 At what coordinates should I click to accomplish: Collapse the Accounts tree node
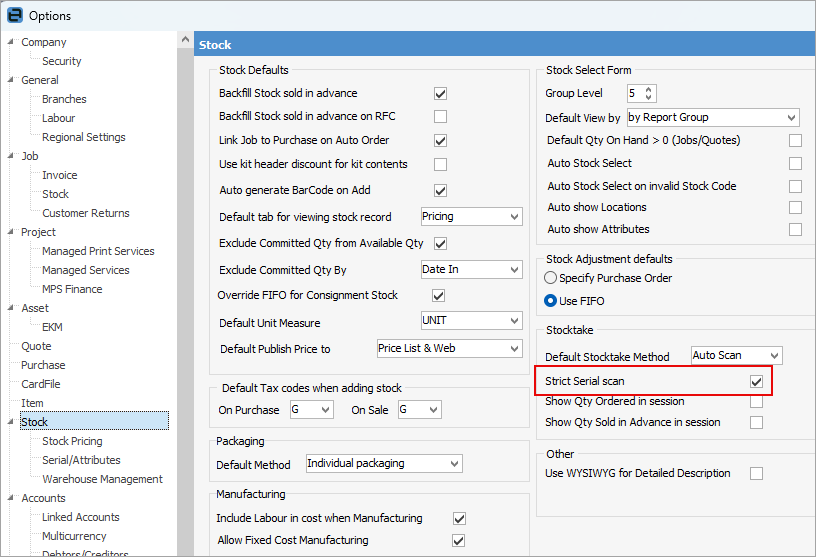point(10,498)
